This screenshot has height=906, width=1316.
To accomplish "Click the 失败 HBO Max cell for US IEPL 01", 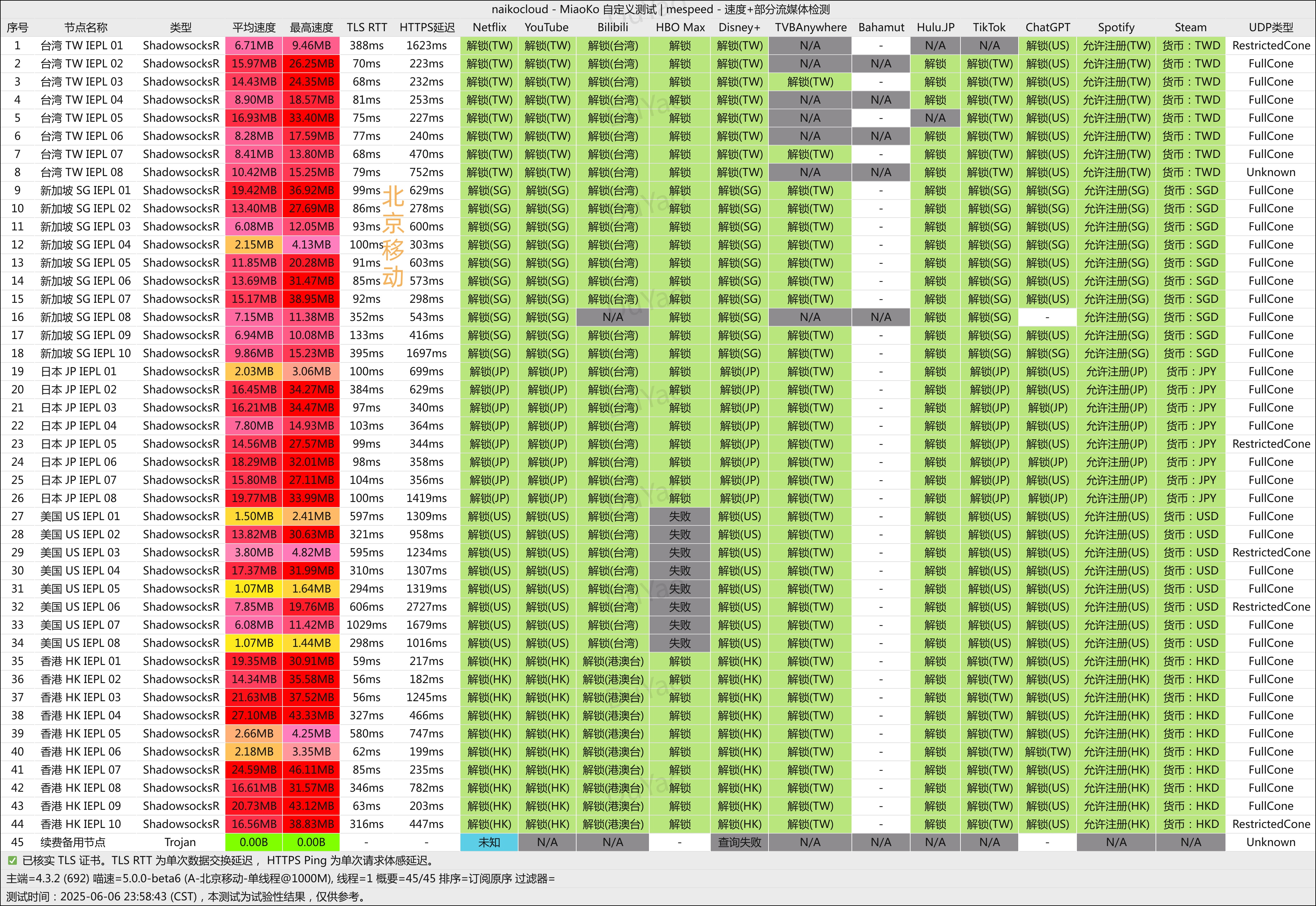I will [x=679, y=517].
